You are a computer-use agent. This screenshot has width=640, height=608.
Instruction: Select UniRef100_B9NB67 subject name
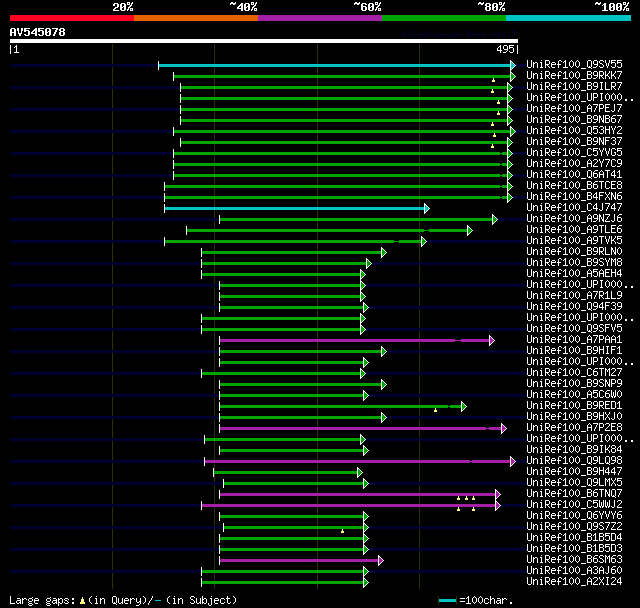coord(574,120)
